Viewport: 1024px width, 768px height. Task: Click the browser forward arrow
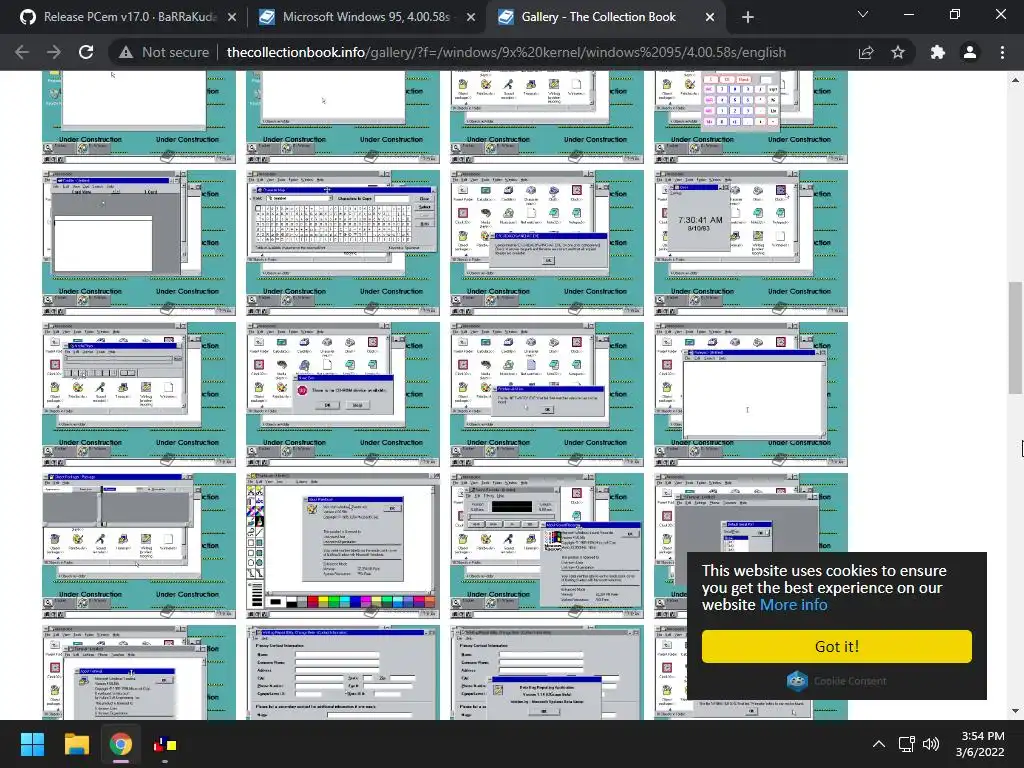click(x=54, y=52)
